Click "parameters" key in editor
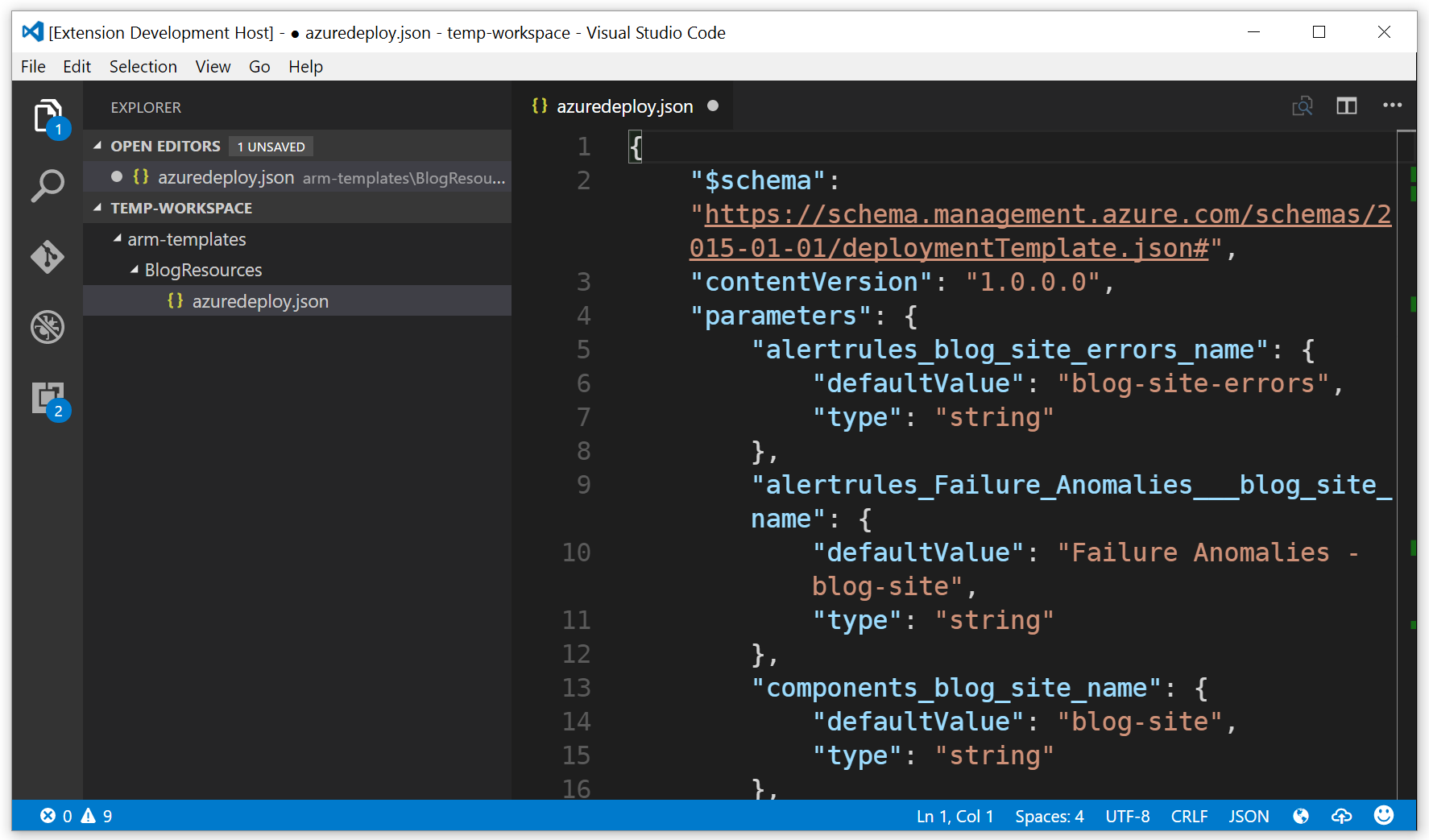1429x840 pixels. [781, 316]
